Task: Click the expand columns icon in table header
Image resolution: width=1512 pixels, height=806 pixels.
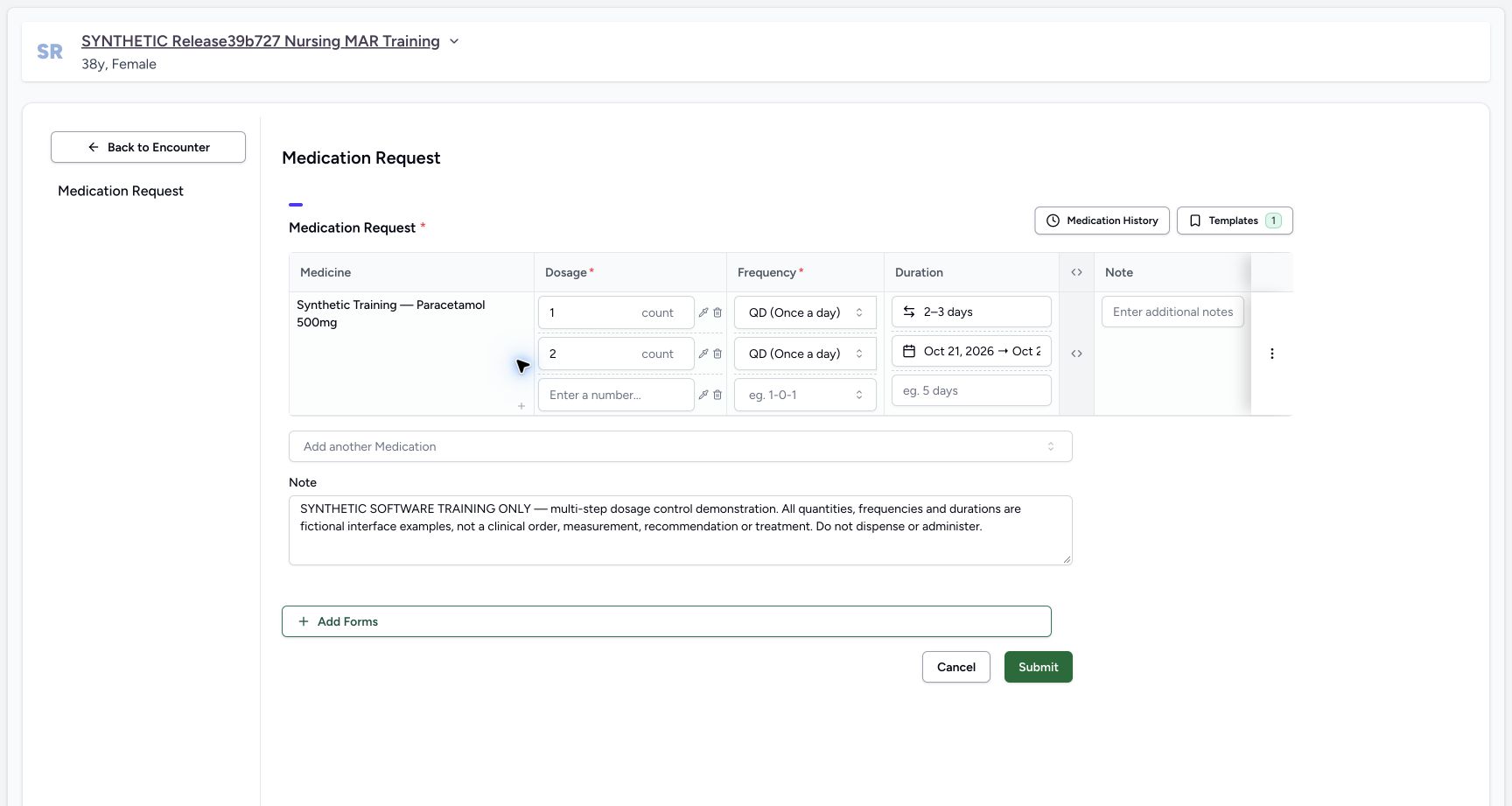Action: (1076, 272)
